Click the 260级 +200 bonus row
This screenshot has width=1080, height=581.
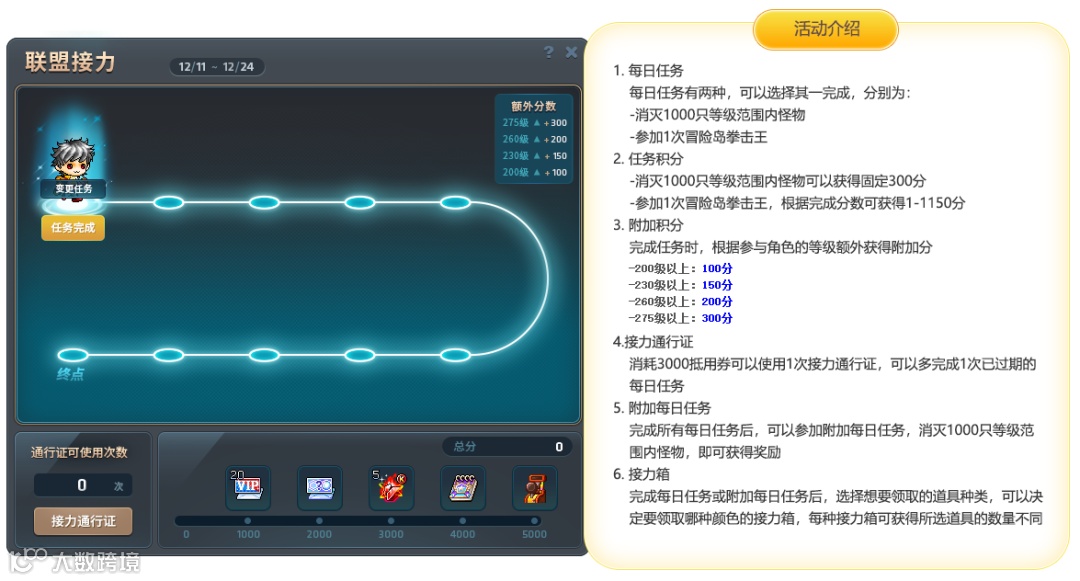click(534, 139)
